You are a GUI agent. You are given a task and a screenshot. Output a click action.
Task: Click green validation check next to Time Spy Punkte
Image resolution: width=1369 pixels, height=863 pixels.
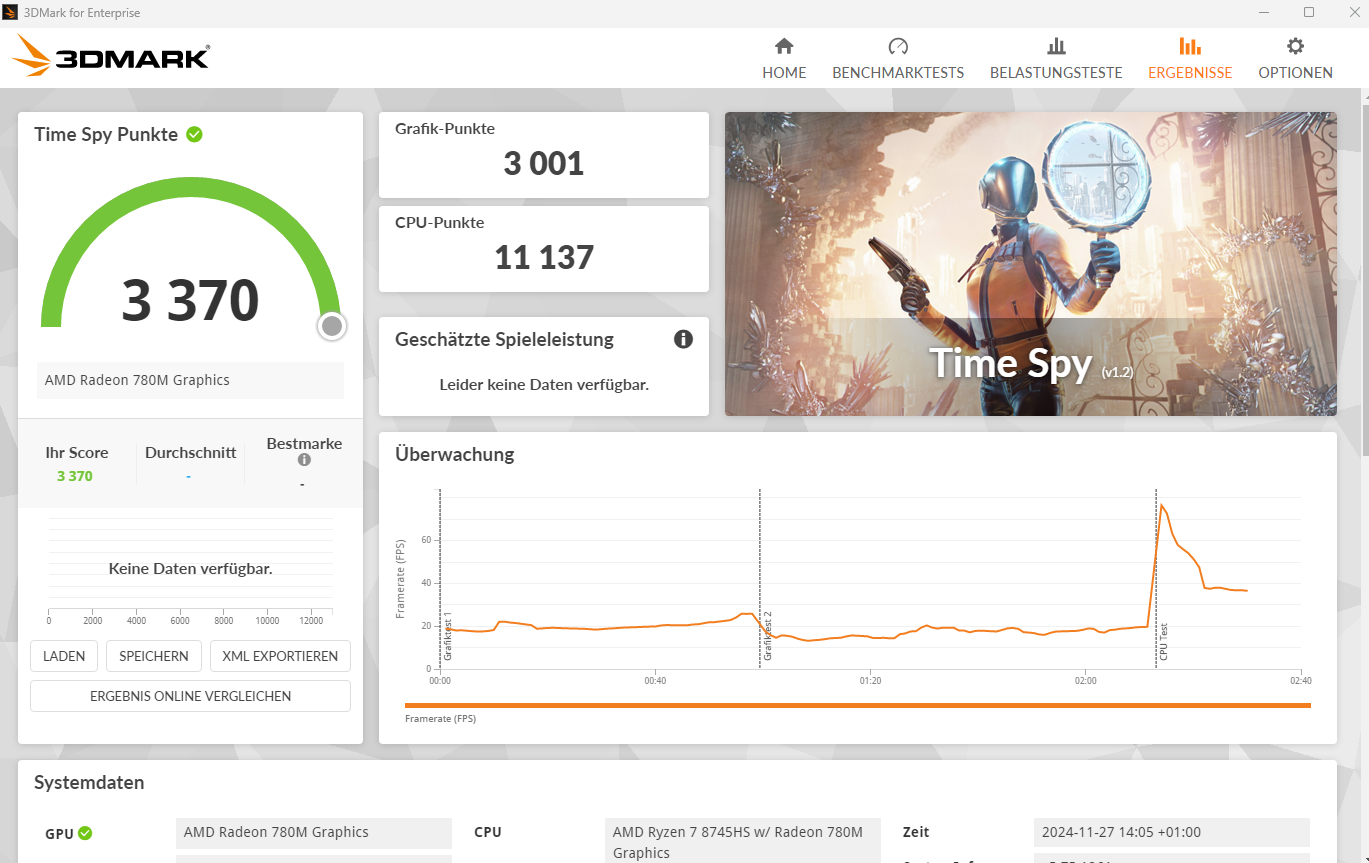click(x=194, y=134)
